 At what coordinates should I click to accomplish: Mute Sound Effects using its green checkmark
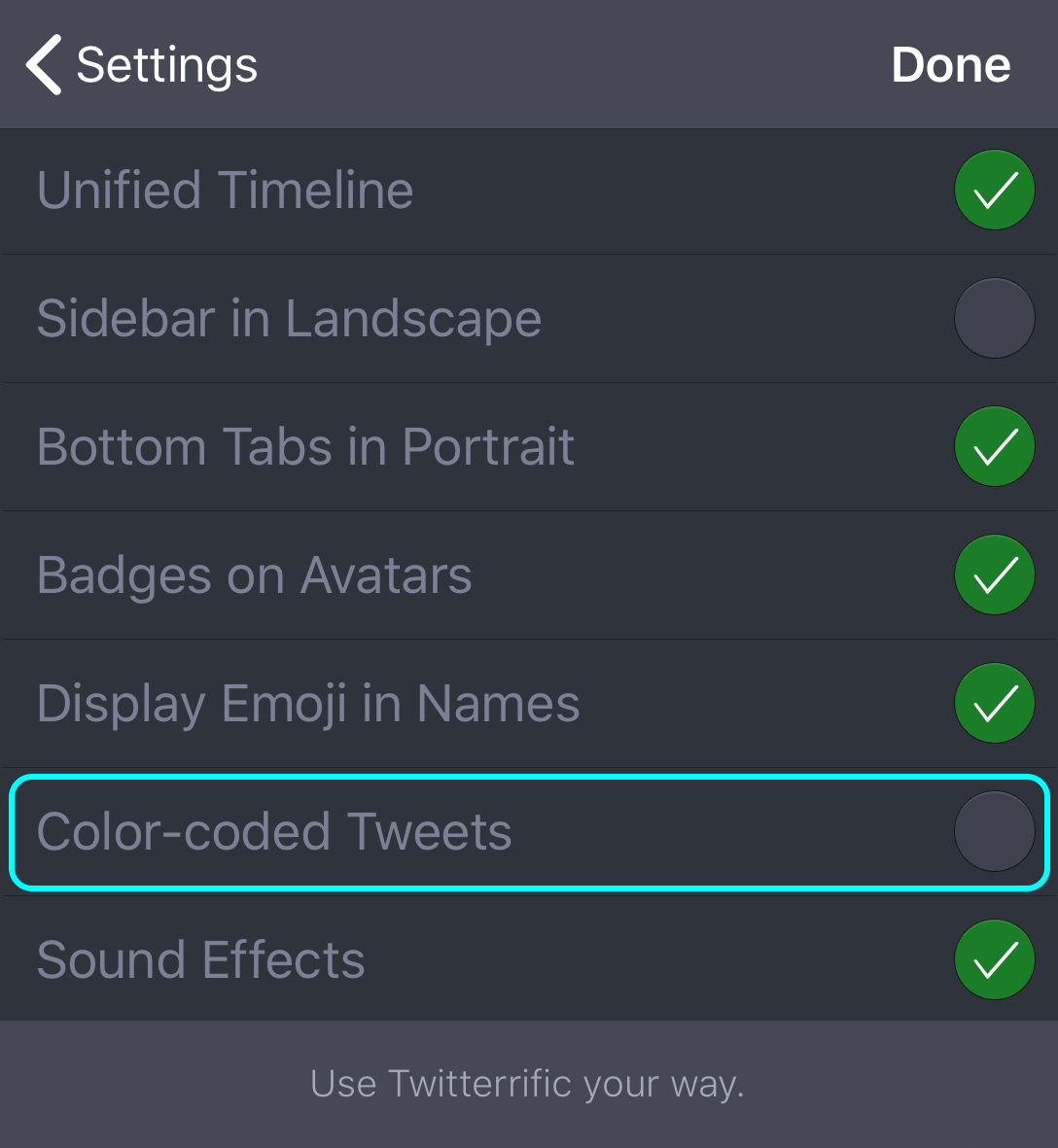pos(994,959)
